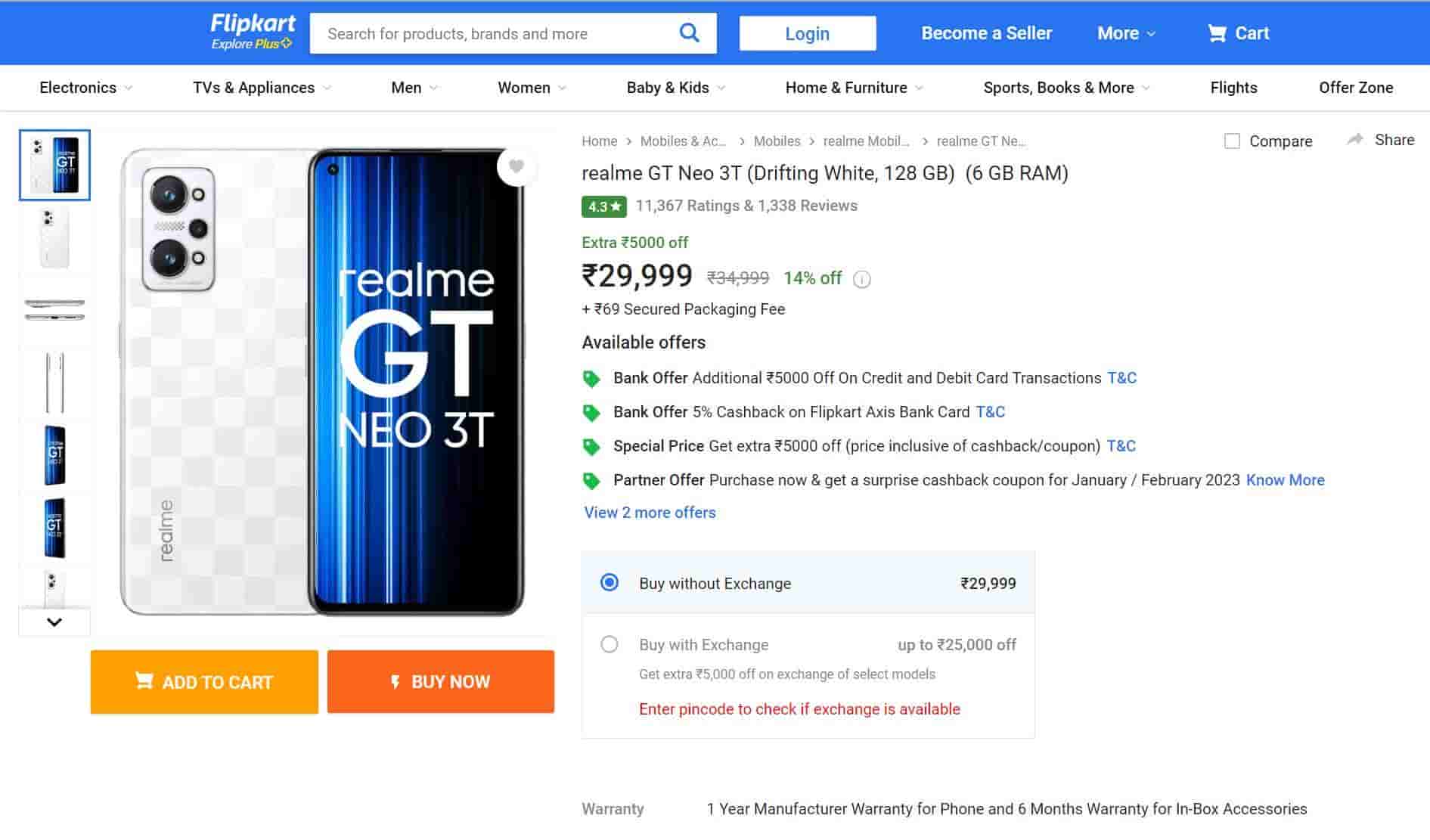
Task: Open the Flights menu item
Action: [x=1233, y=88]
